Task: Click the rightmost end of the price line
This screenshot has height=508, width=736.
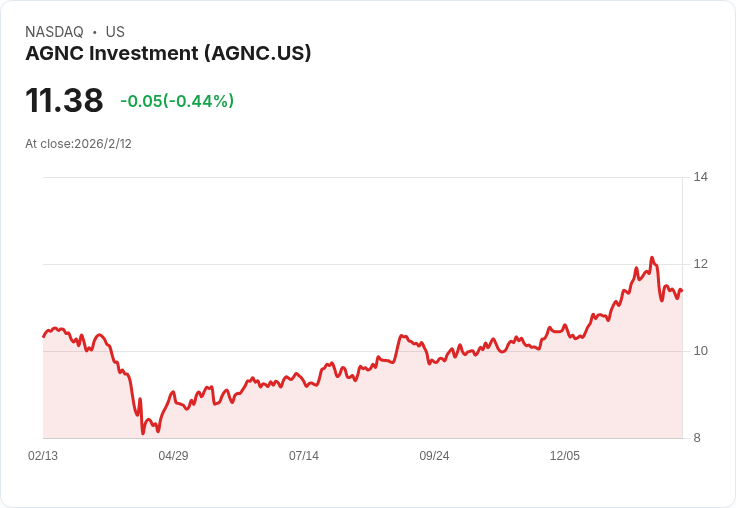Action: [x=681, y=291]
